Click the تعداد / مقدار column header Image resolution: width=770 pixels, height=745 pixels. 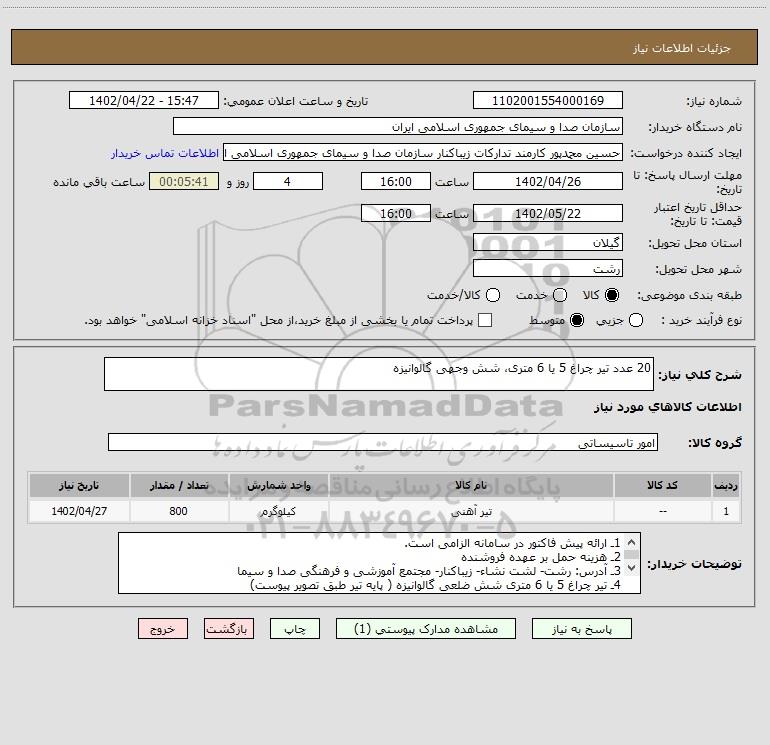tap(179, 485)
